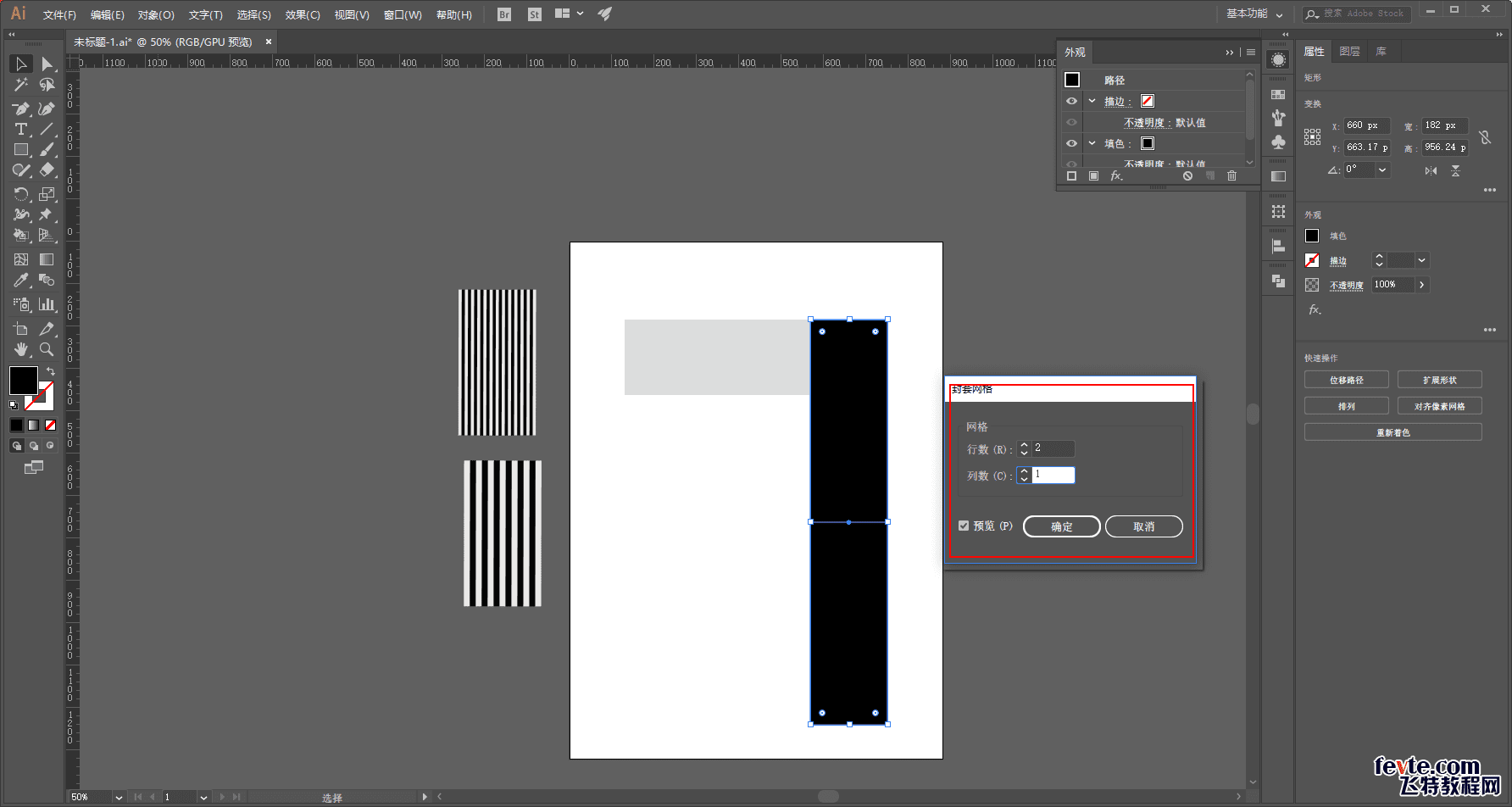Screen dimensions: 1512x807
Task: Open the 效果(C) menu
Action: 302,14
